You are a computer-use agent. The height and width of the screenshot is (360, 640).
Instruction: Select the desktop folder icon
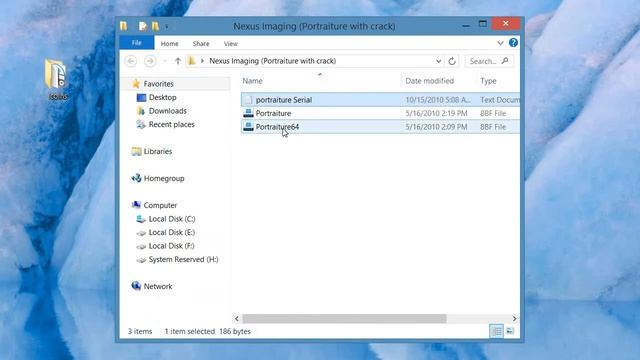56,80
